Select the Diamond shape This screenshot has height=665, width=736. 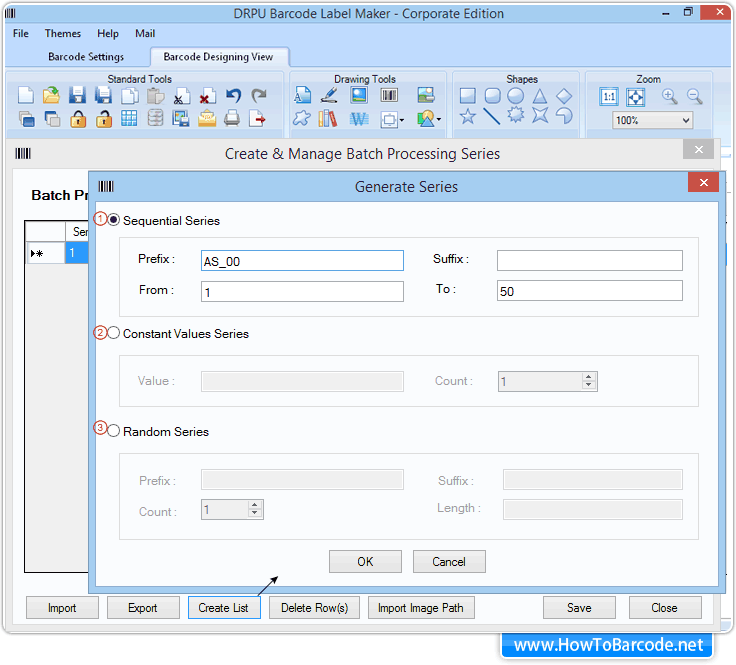(564, 96)
